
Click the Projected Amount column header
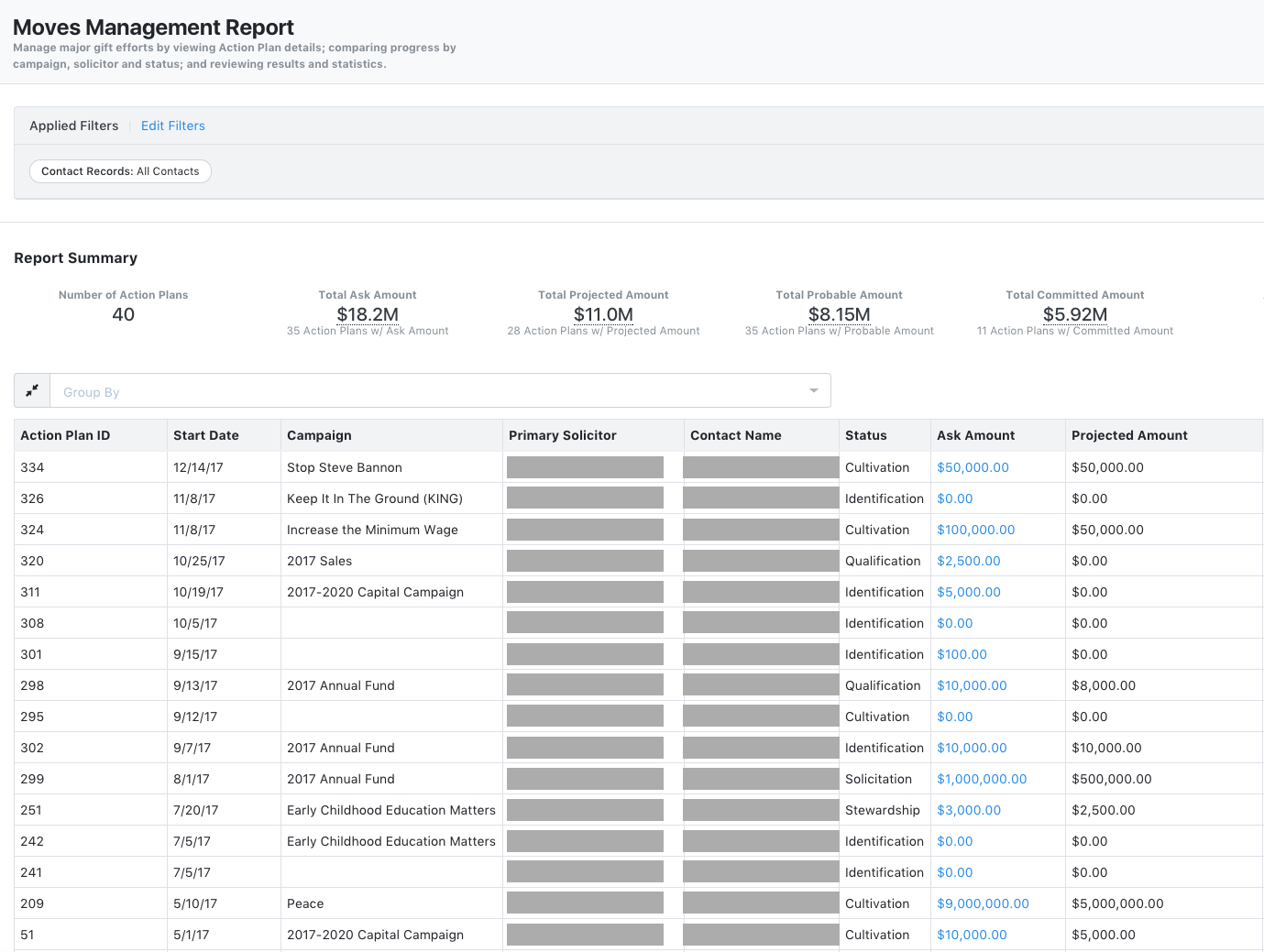[1129, 435]
